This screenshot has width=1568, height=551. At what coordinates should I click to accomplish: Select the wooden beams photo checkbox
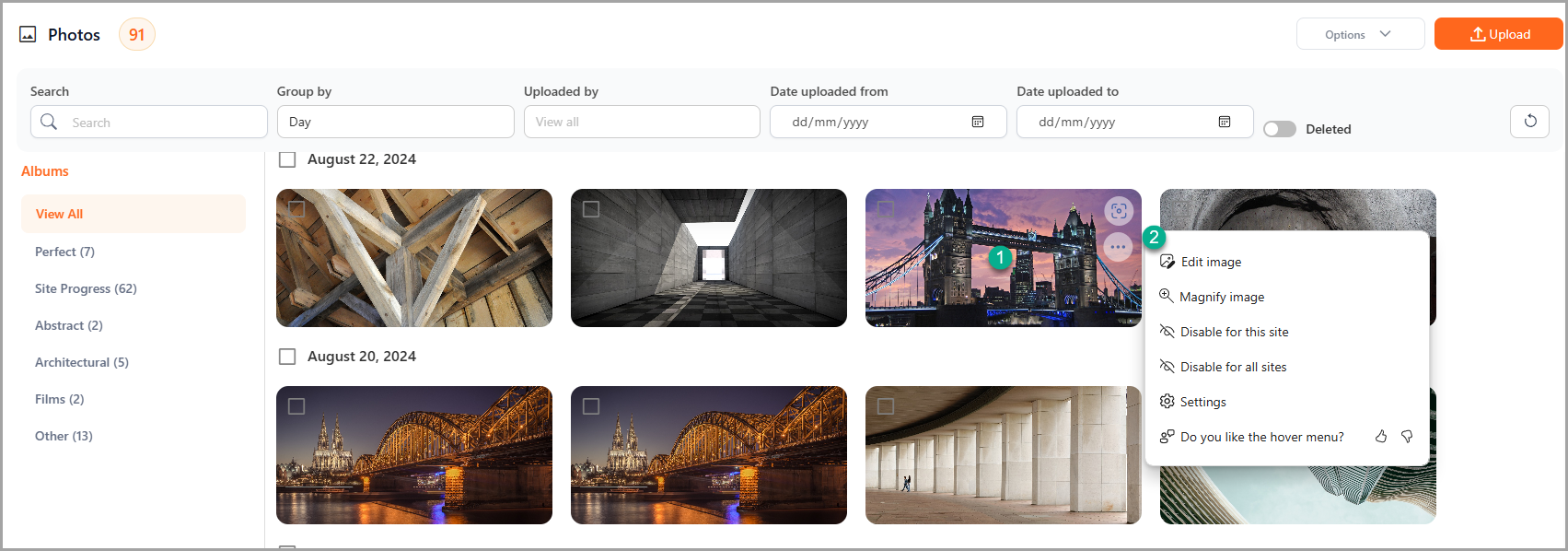(296, 209)
